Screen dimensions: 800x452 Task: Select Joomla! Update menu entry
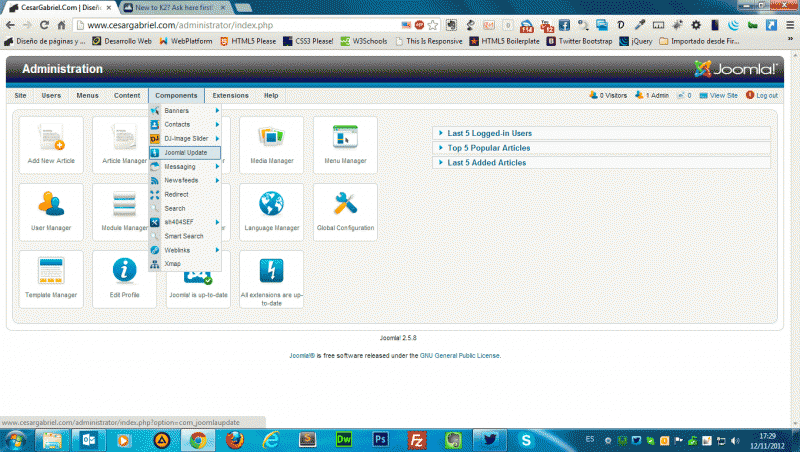(x=185, y=153)
